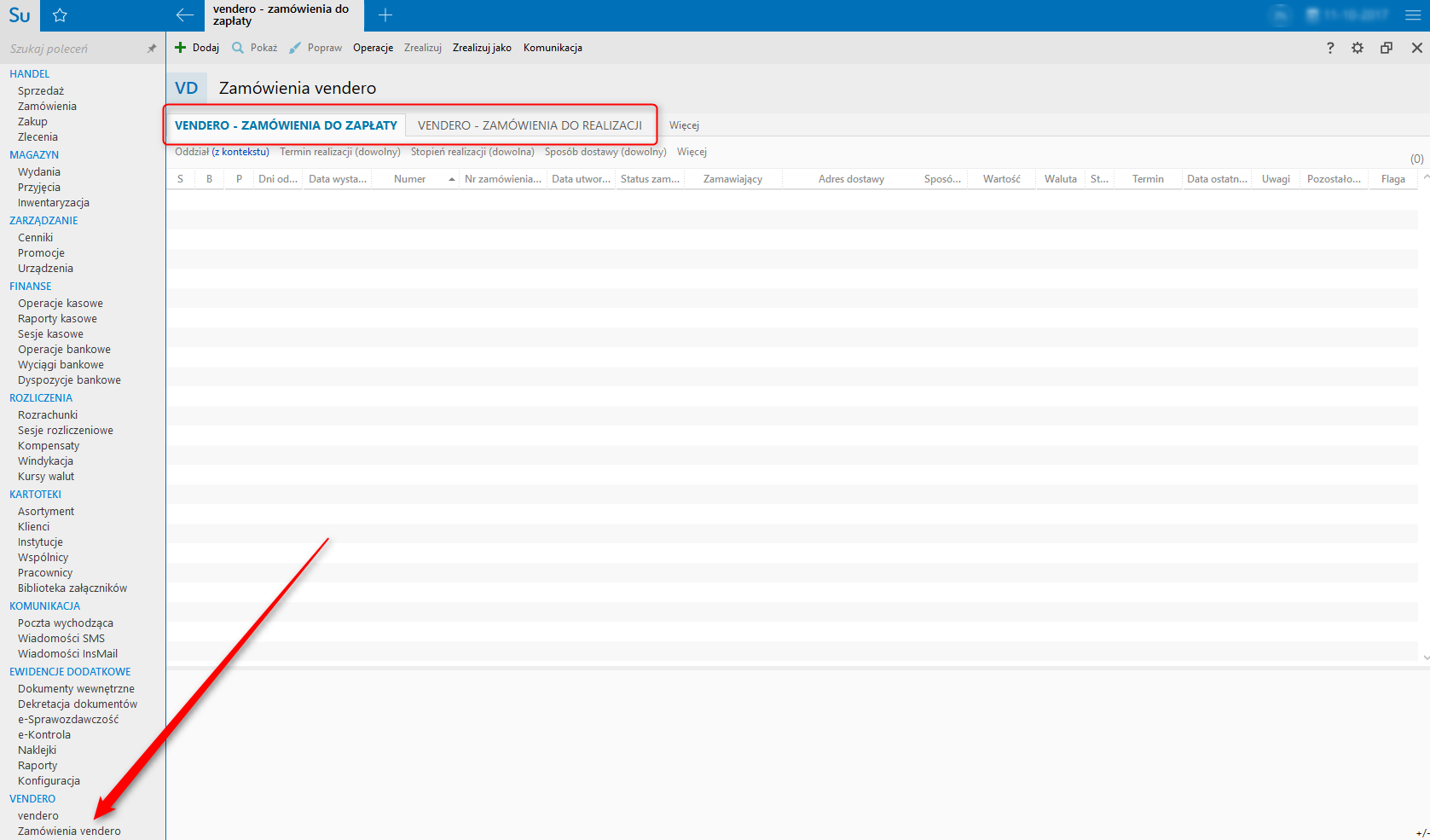Open the vendero sidebar item
This screenshot has width=1430, height=840.
[x=38, y=816]
